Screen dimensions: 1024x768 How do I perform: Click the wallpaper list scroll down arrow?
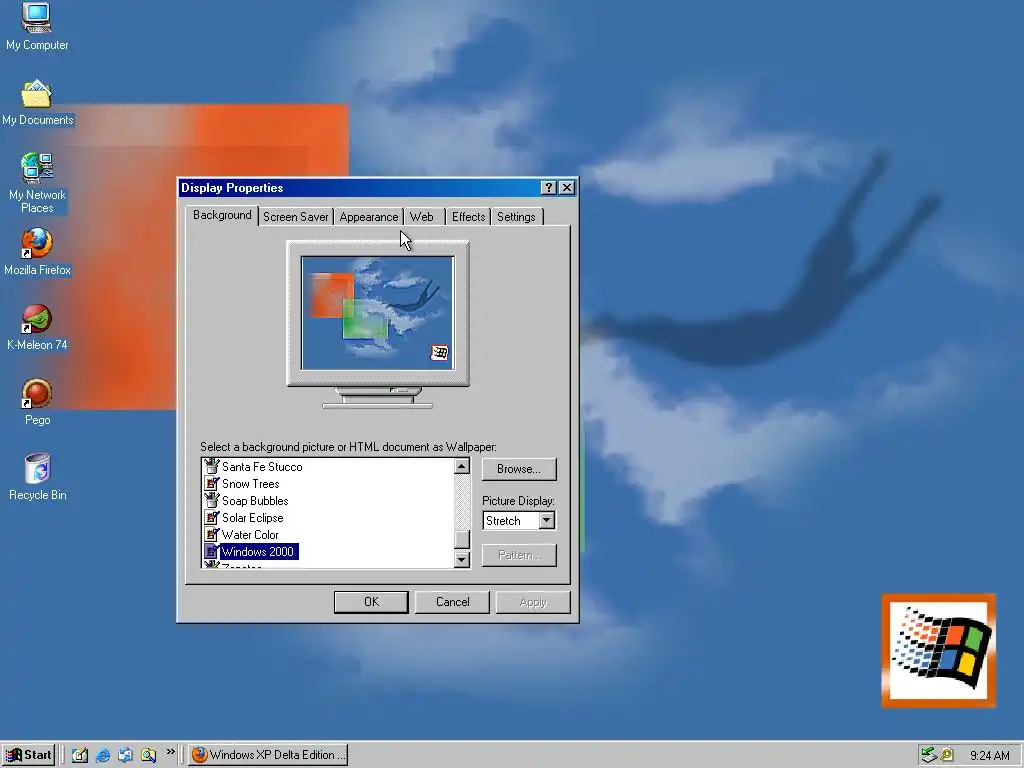coord(462,560)
